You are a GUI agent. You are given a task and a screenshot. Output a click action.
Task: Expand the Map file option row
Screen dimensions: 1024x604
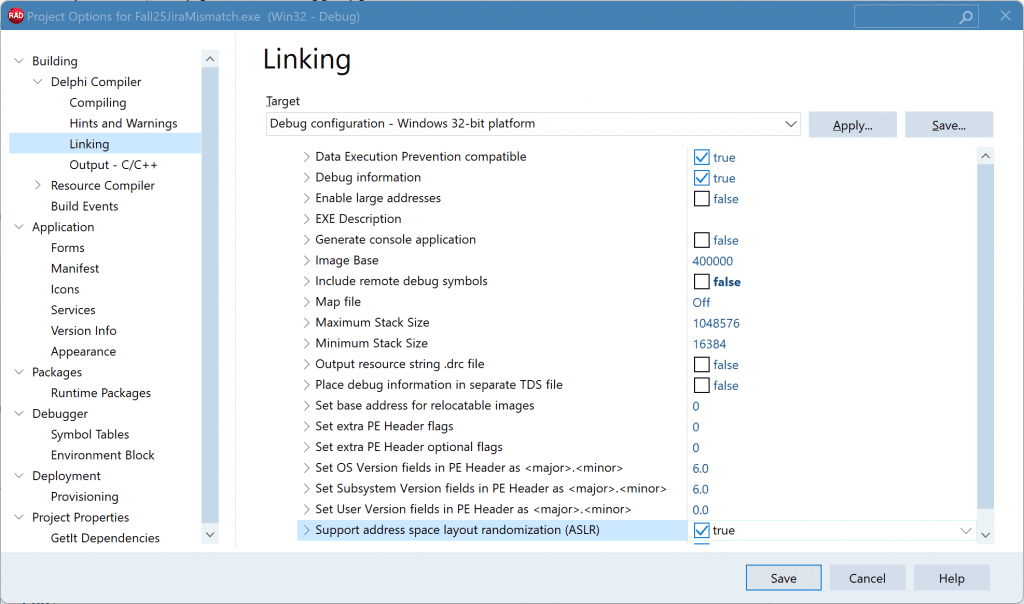tap(306, 302)
